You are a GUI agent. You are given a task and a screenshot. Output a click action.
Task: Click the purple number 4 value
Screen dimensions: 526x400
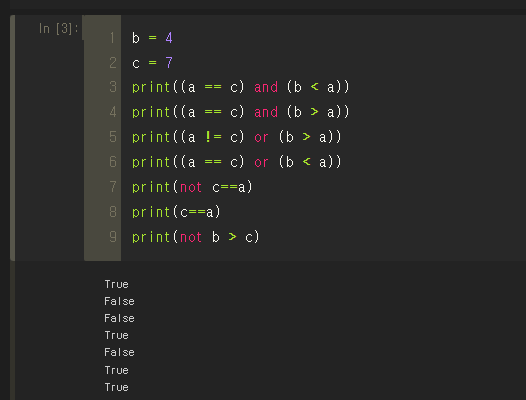[x=169, y=38]
